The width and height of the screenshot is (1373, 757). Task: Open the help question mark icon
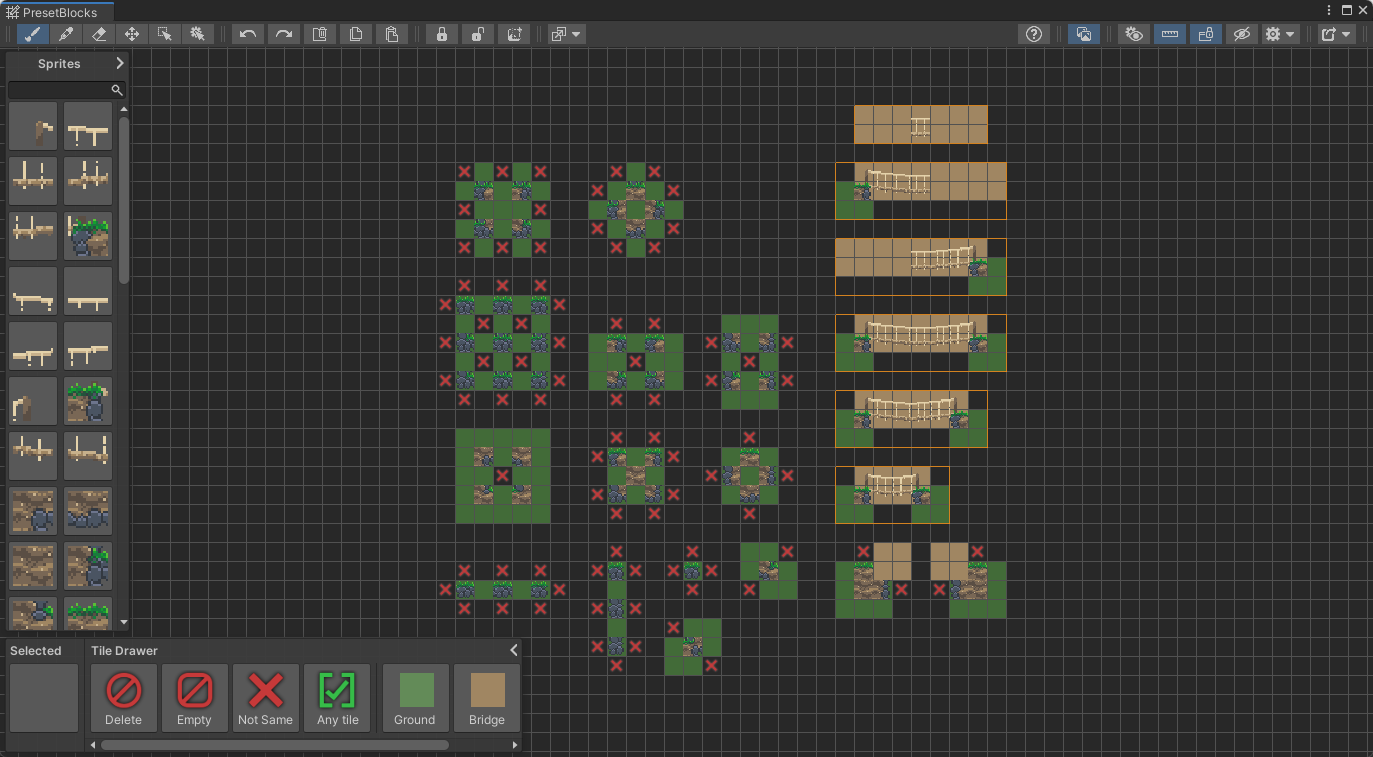(1034, 34)
